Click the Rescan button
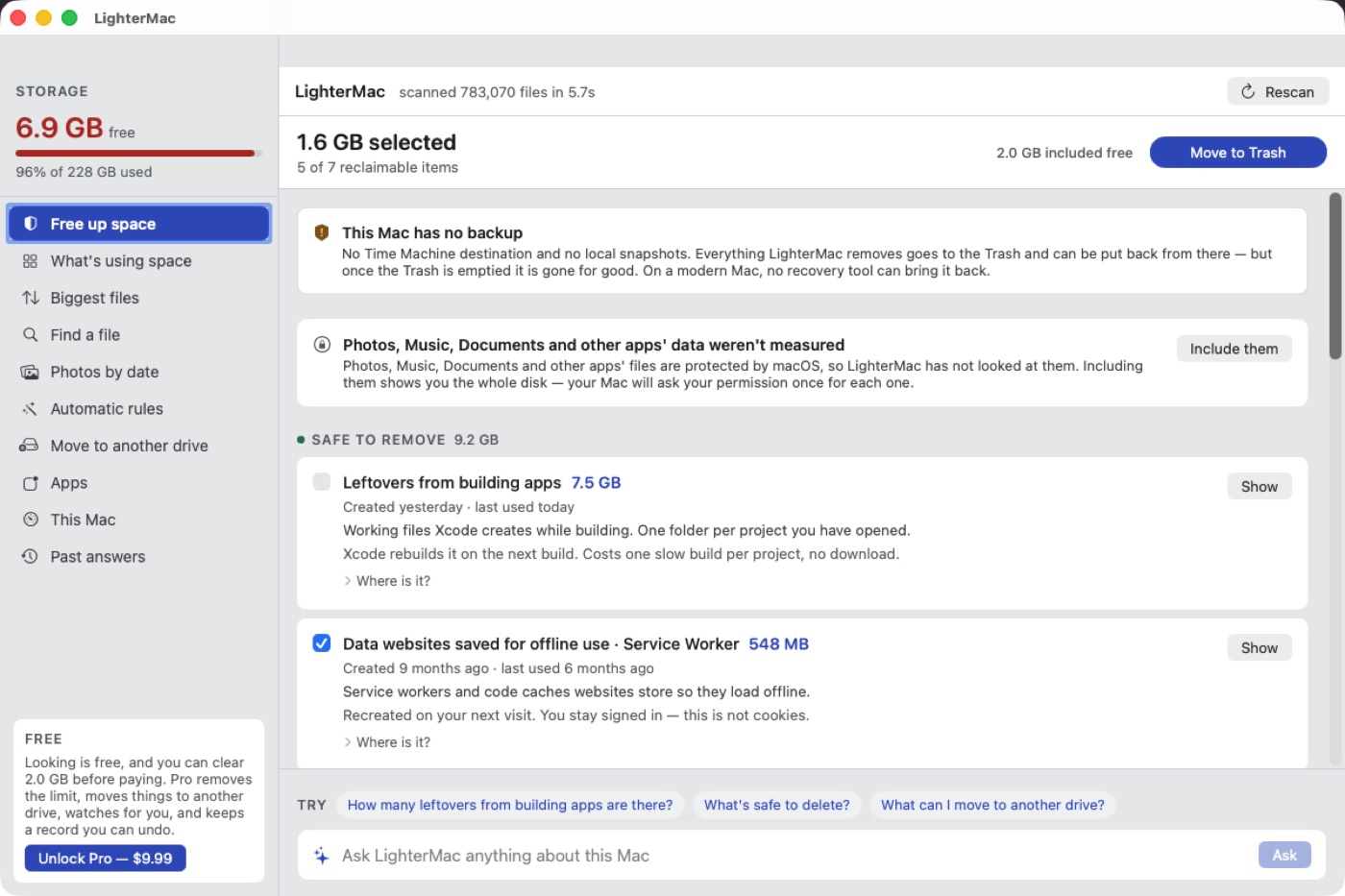 tap(1278, 92)
